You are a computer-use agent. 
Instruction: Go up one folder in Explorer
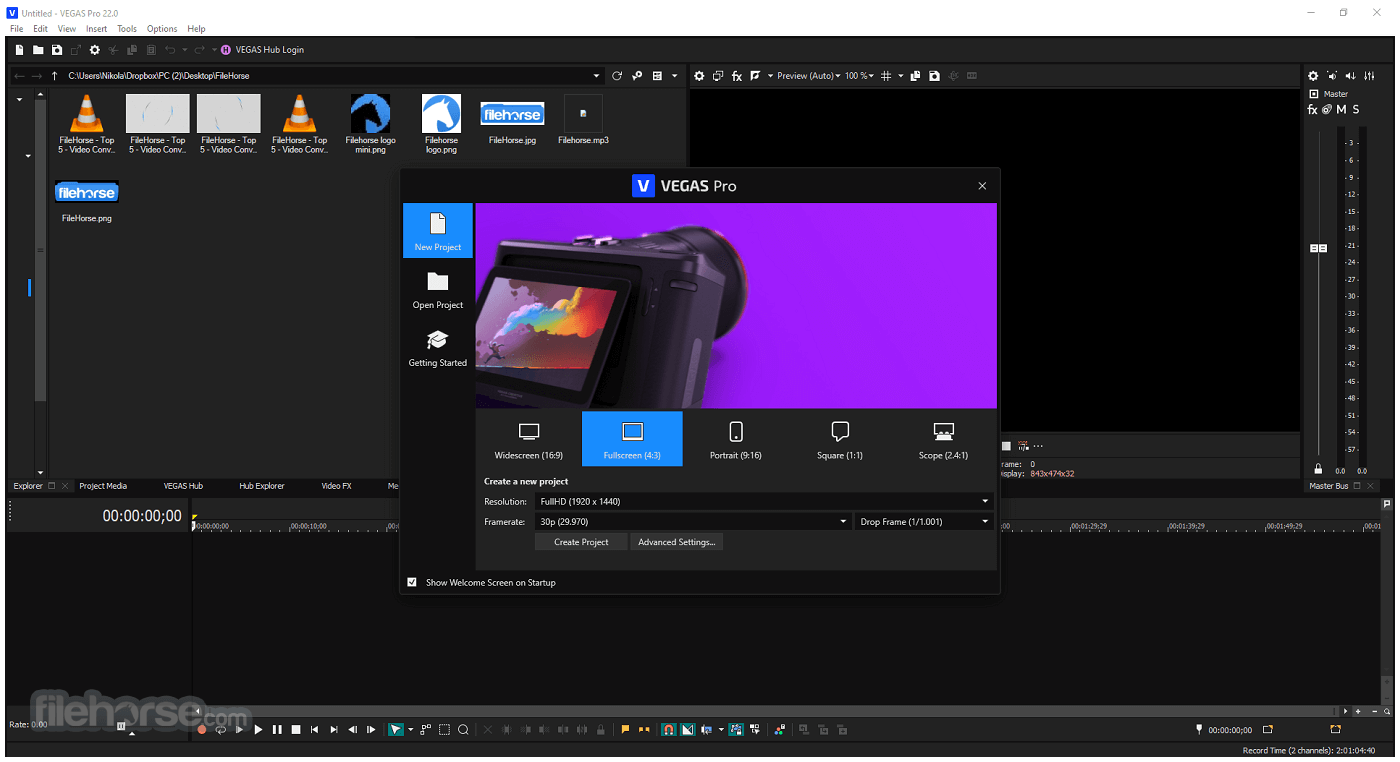click(x=54, y=76)
